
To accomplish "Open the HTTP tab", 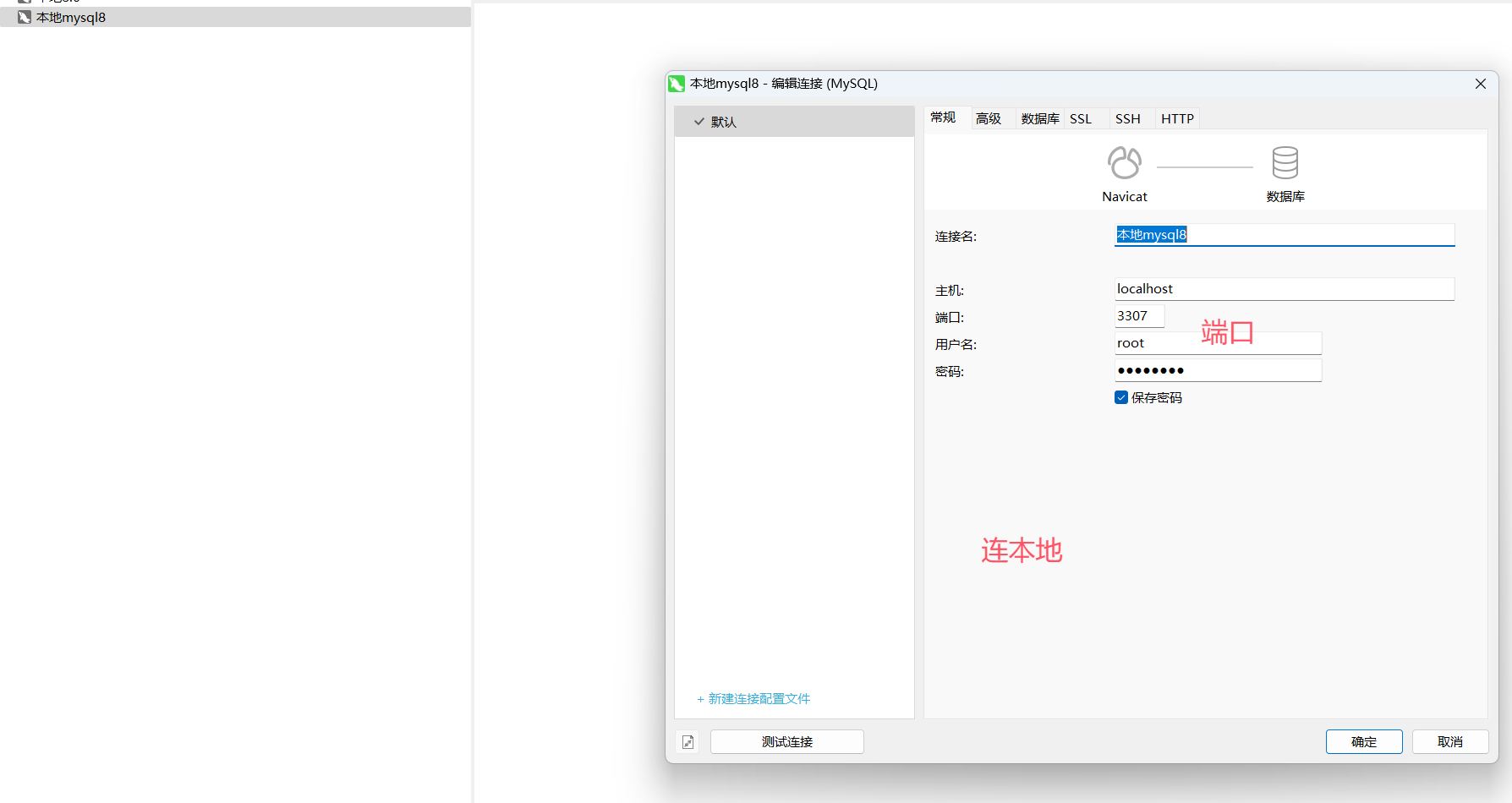I will (x=1177, y=118).
